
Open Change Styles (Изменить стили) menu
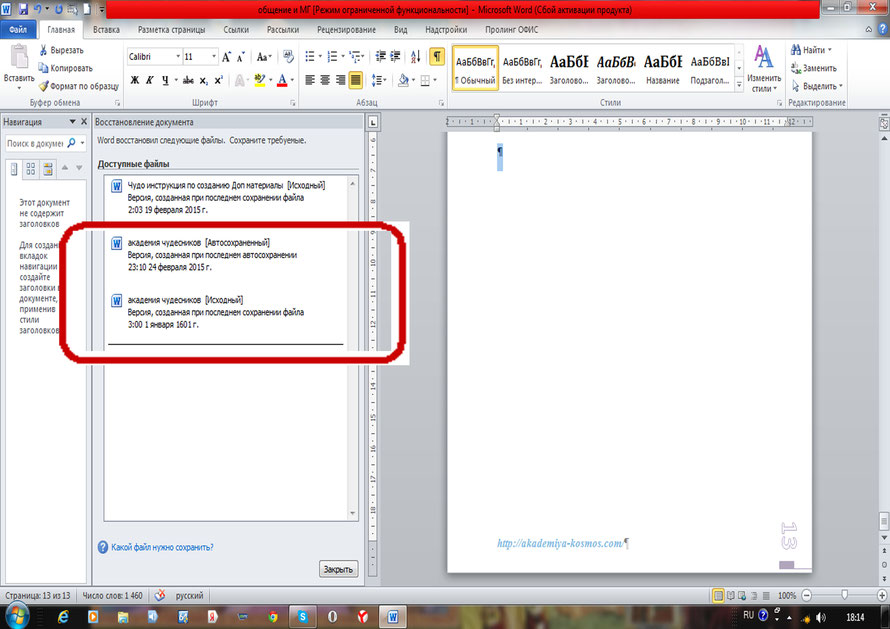pos(763,69)
